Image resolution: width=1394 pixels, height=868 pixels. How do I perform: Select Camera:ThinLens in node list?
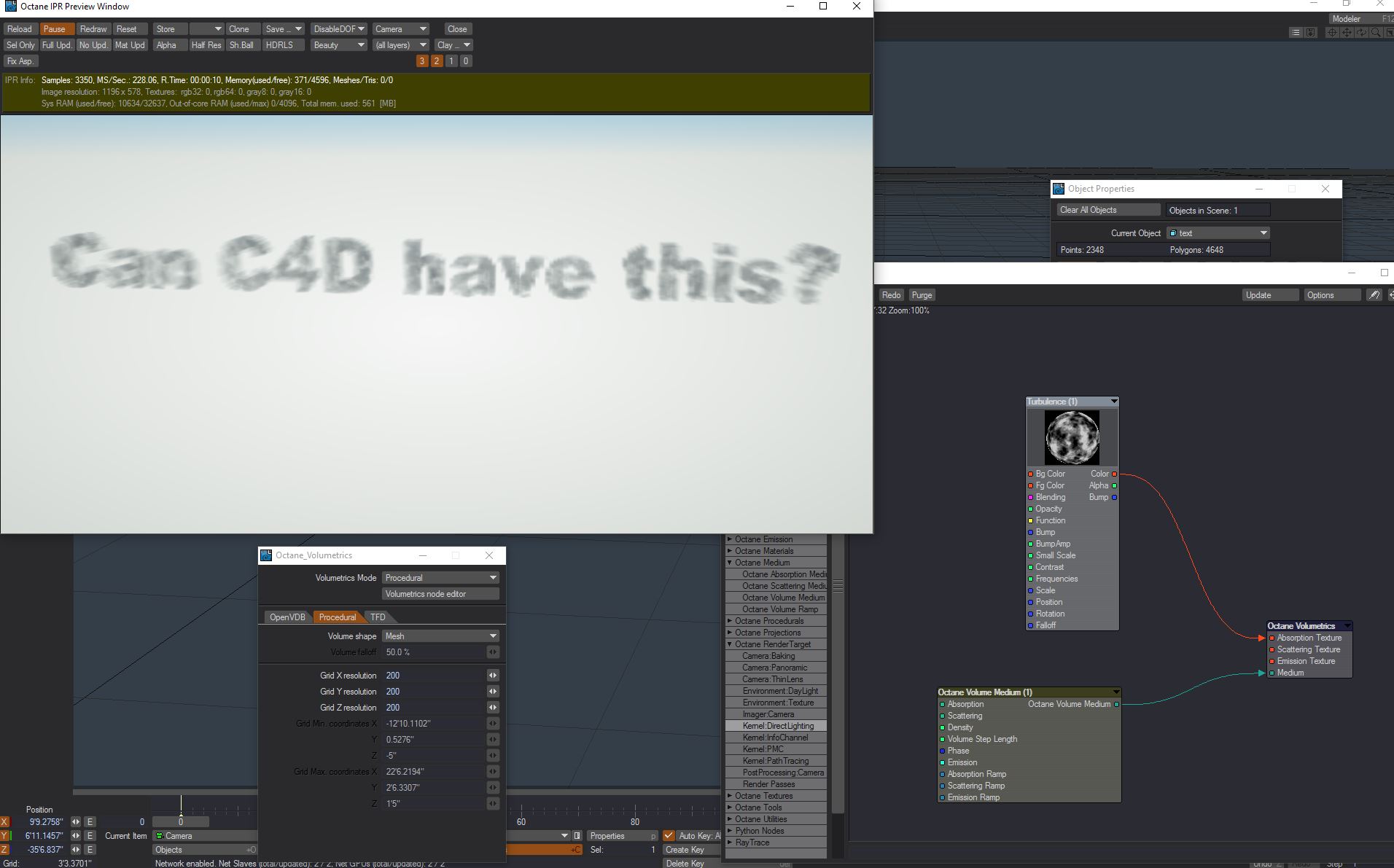tap(777, 679)
